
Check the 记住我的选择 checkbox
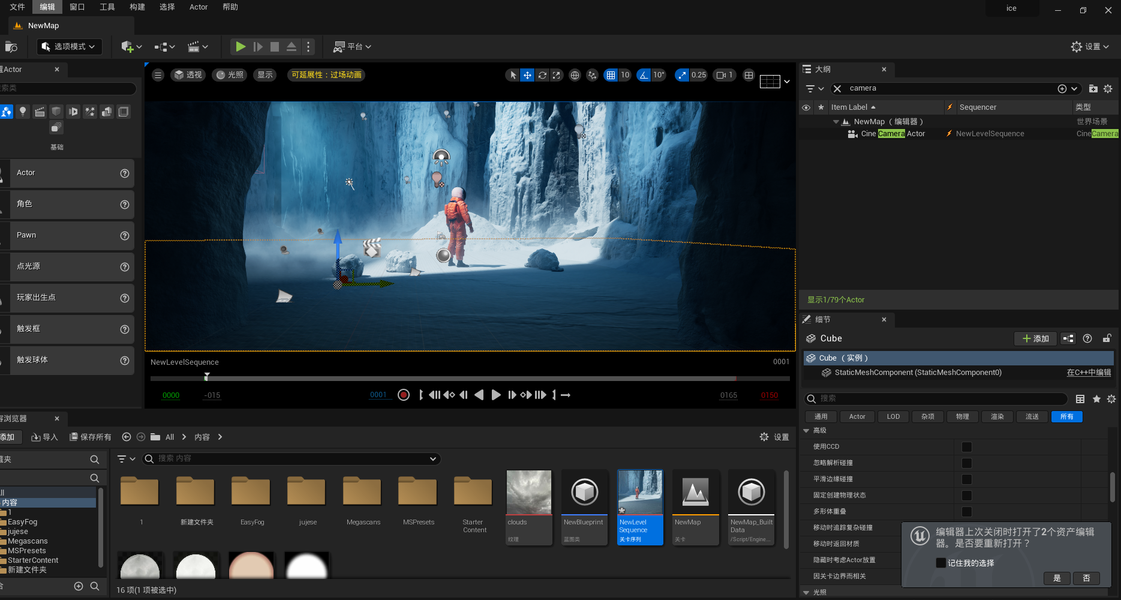[x=940, y=563]
